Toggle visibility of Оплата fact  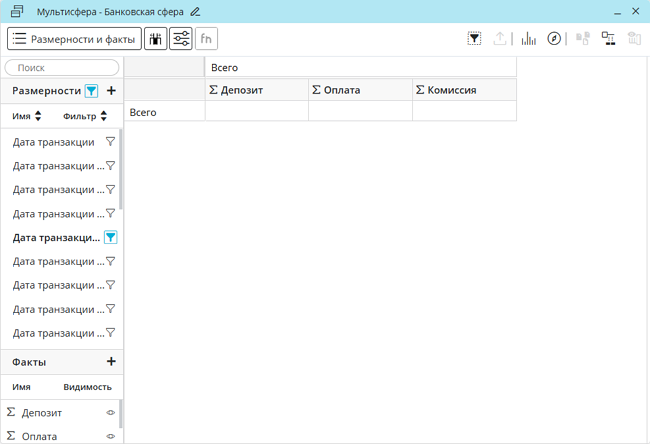coord(111,437)
